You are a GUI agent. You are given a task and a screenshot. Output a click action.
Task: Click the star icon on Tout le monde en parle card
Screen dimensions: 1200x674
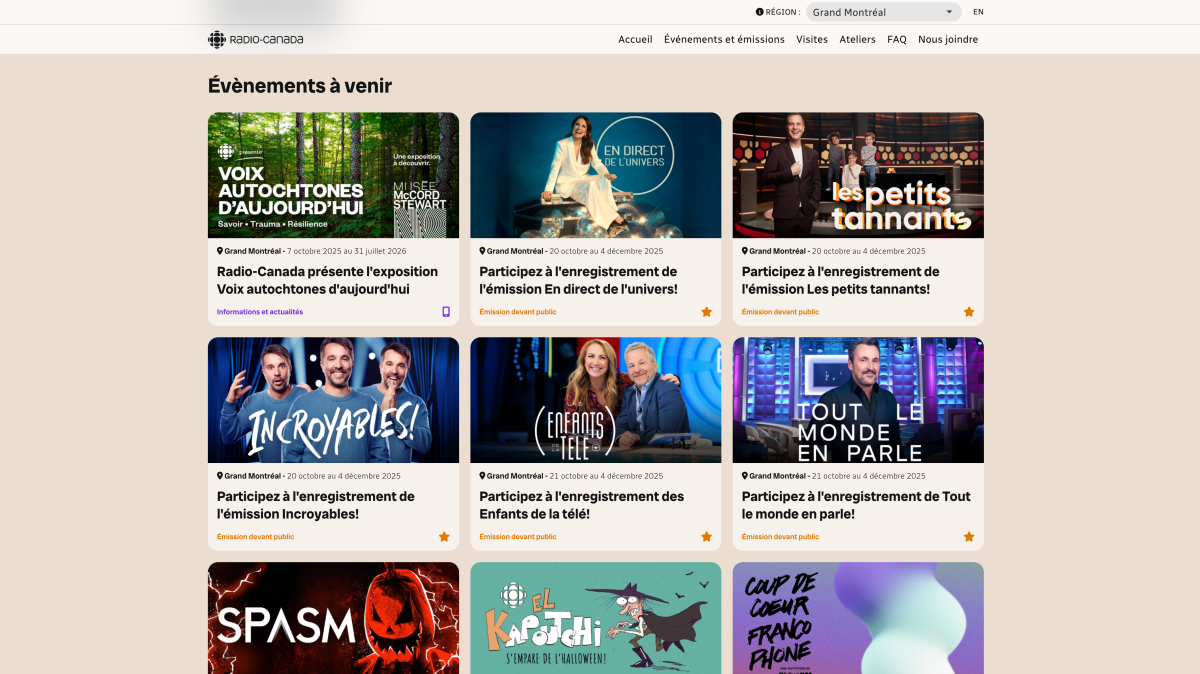(x=969, y=537)
